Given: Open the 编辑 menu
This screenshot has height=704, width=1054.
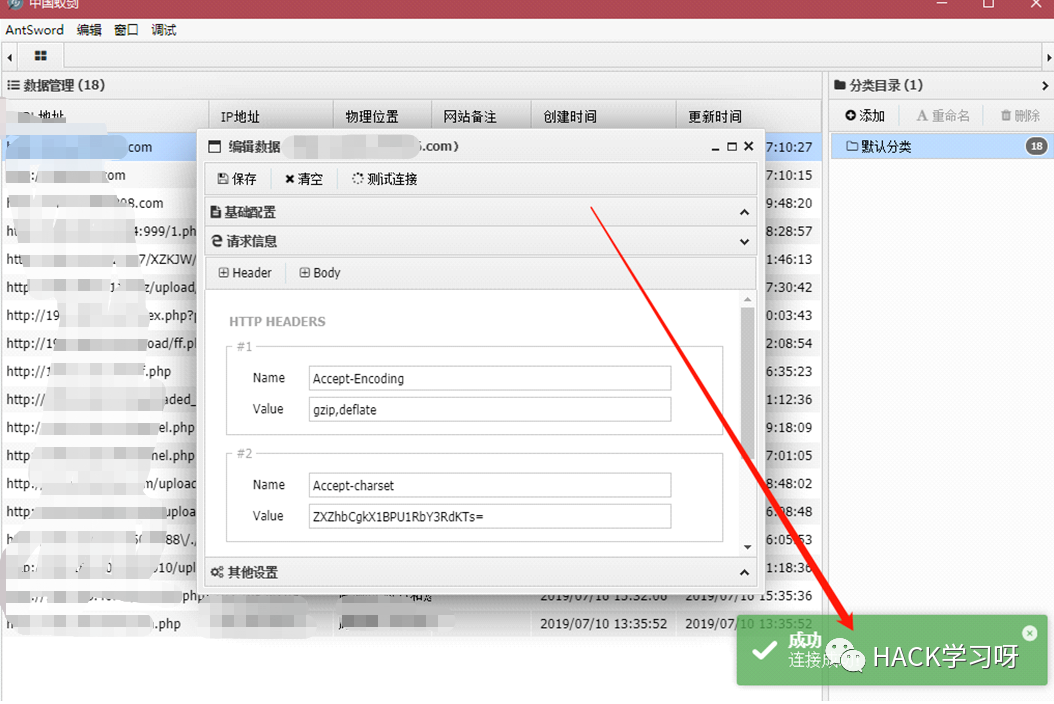Looking at the screenshot, I should point(89,30).
